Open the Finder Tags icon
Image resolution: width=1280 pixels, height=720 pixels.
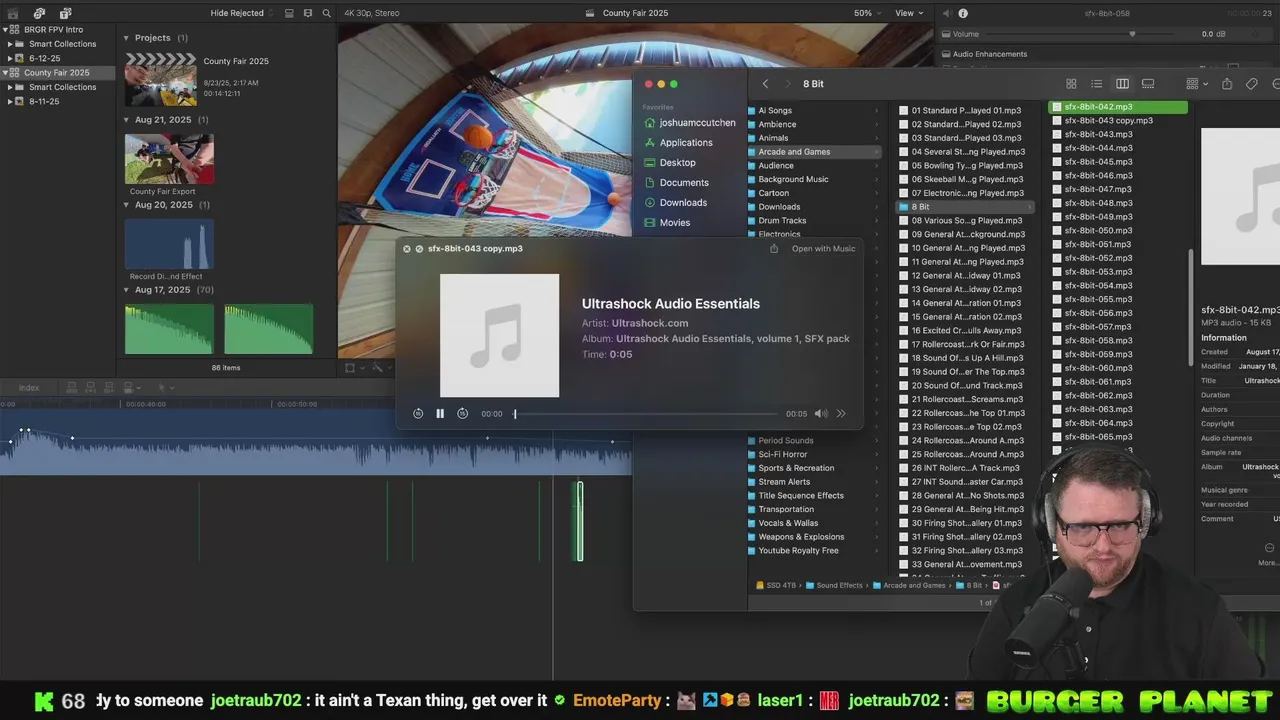[1252, 84]
